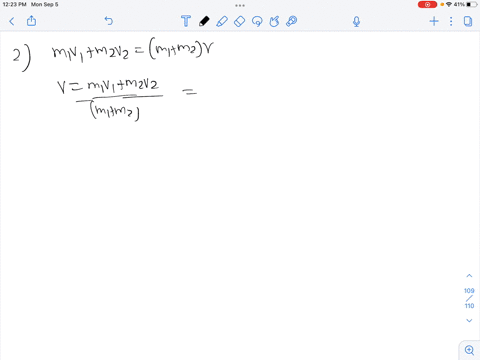The height and width of the screenshot is (360, 480).
Task: Select the black Pen tool
Action: point(204,21)
